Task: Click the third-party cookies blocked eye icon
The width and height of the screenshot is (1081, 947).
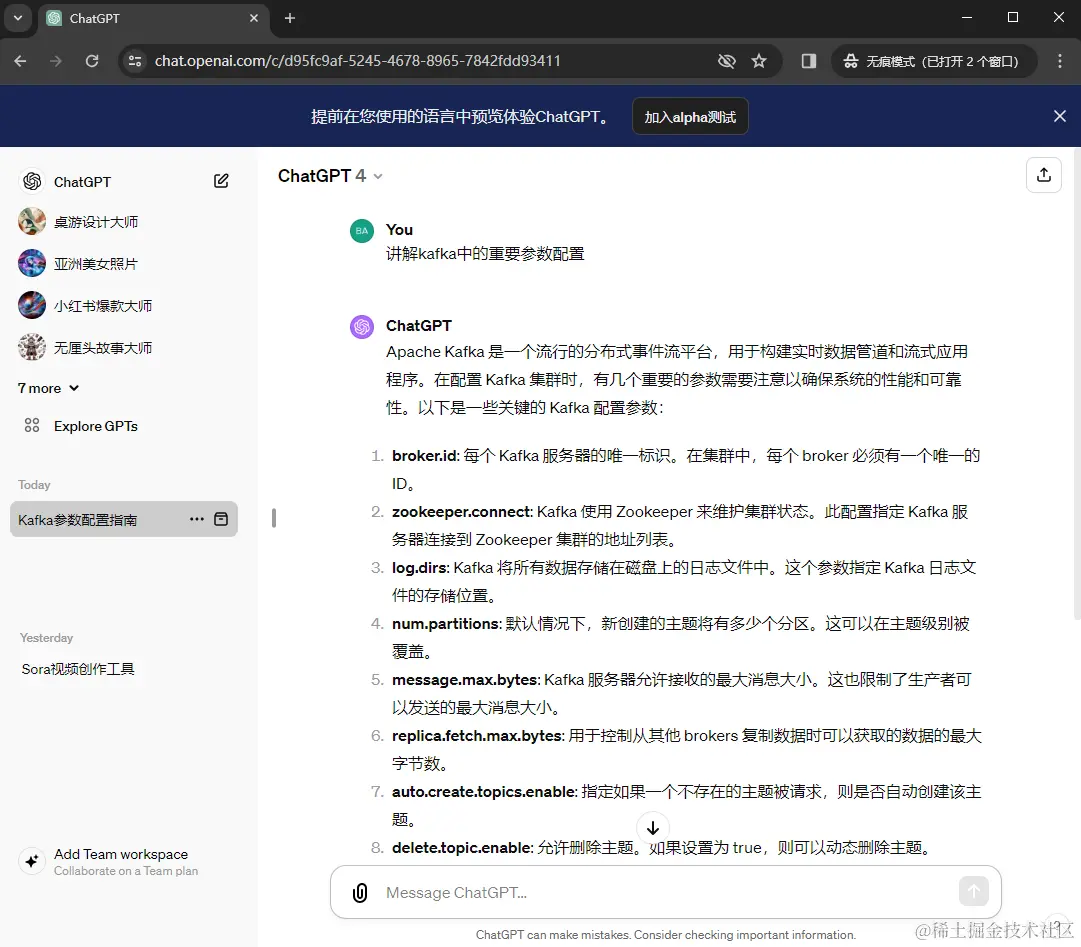Action: [726, 61]
